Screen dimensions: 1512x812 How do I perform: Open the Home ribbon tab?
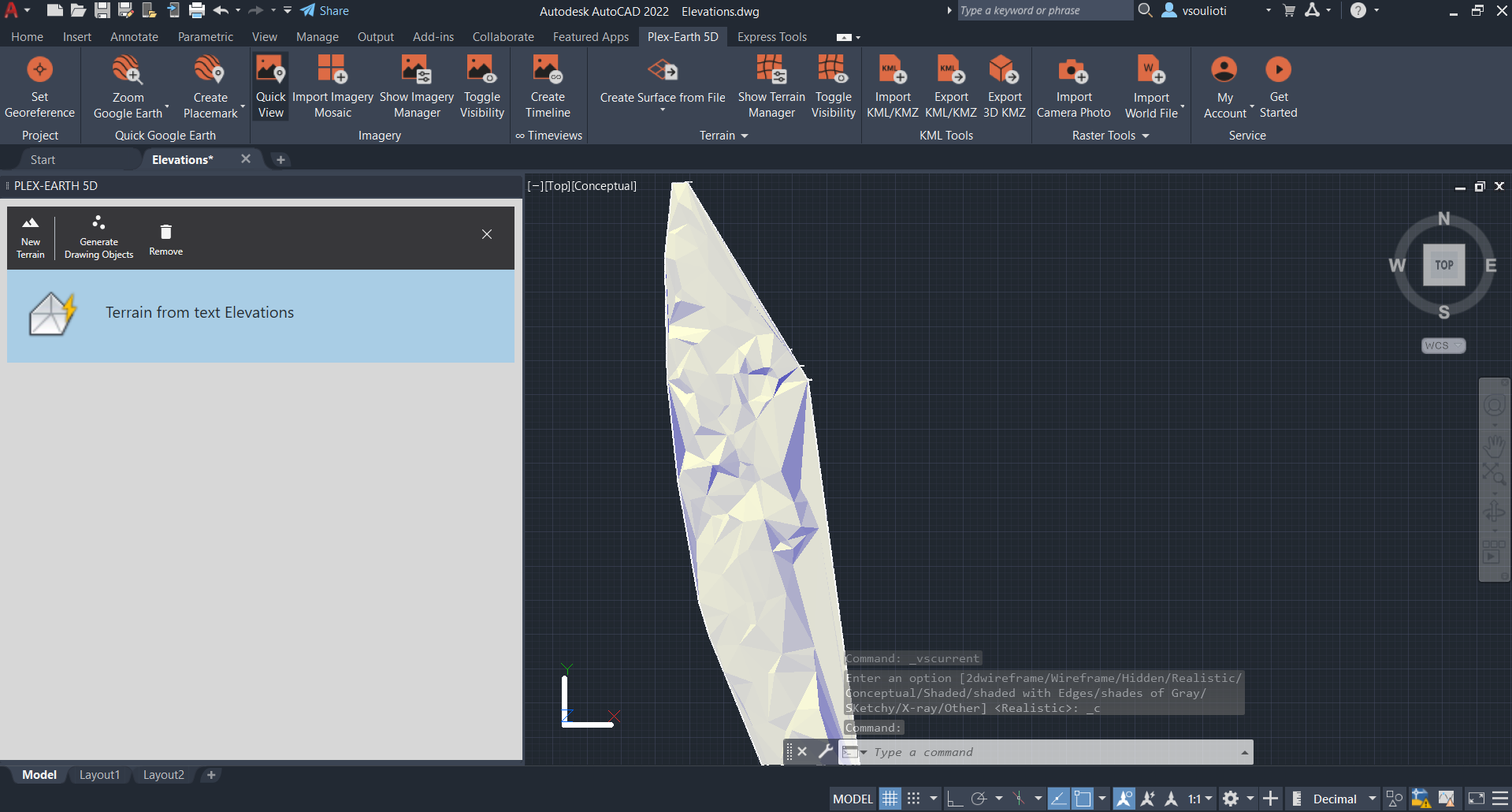pos(27,37)
